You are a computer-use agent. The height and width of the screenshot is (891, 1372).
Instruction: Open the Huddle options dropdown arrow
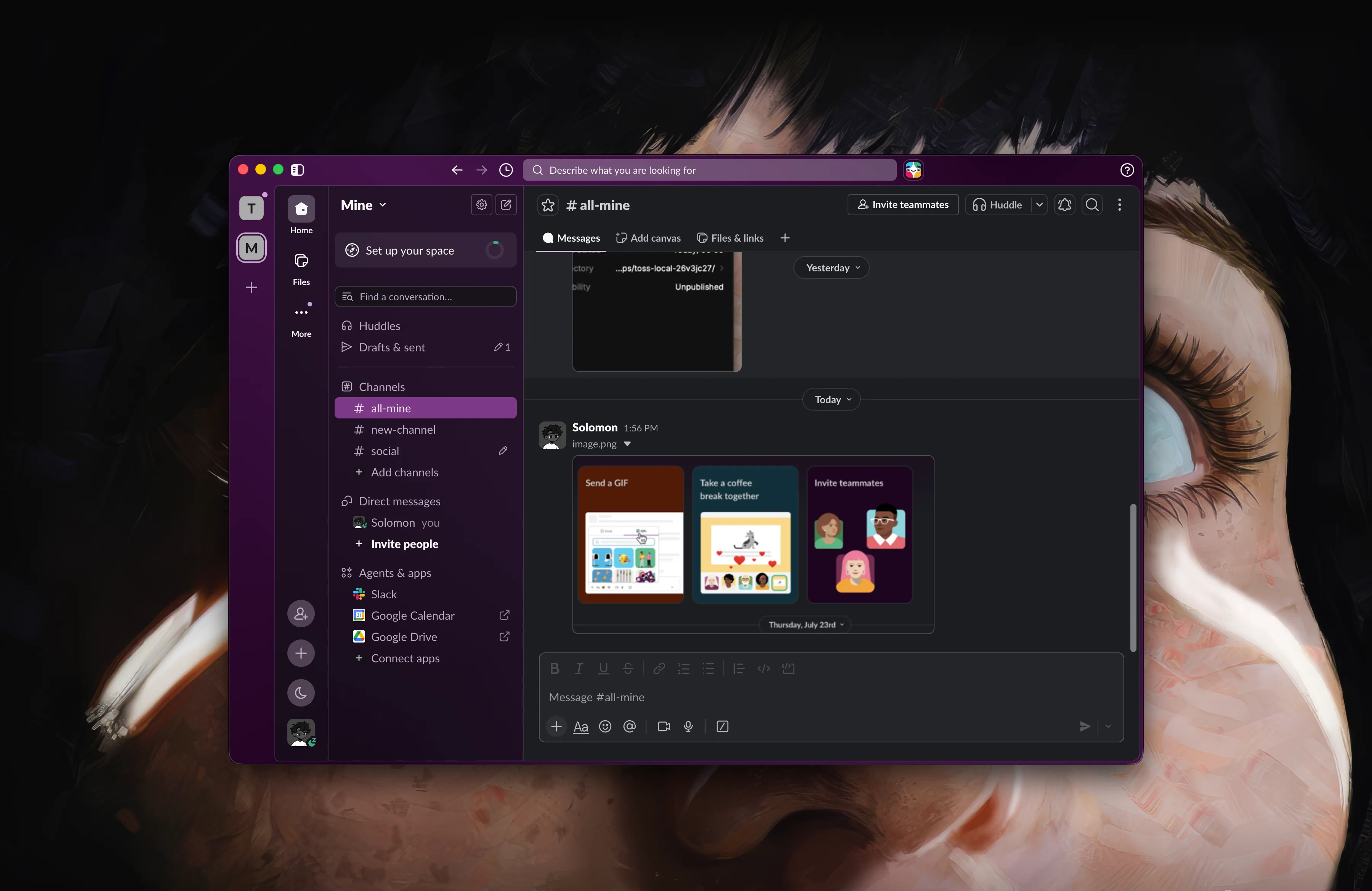(1039, 205)
